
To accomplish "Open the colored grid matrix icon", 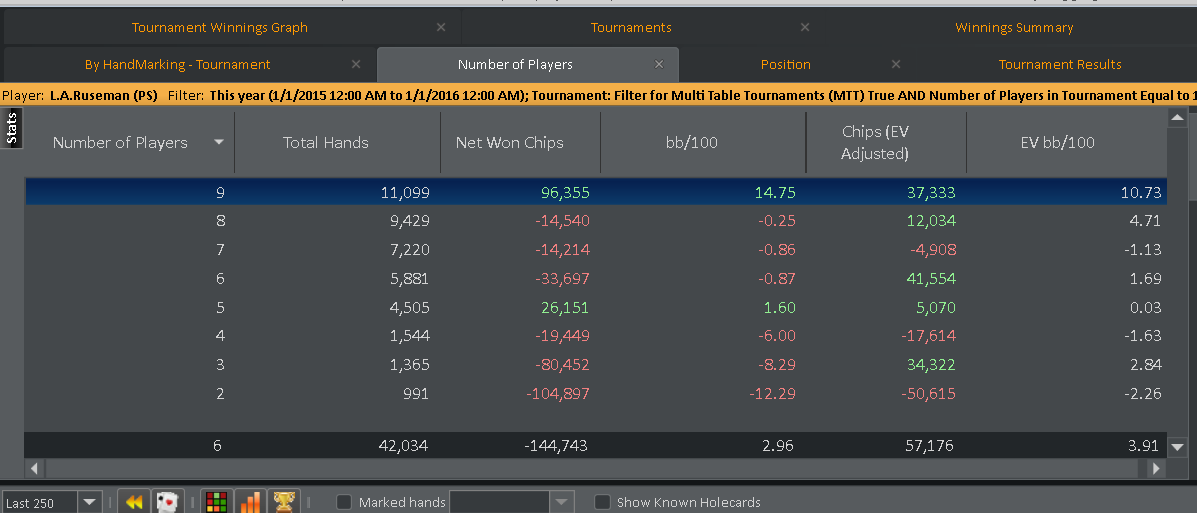I will coord(215,502).
